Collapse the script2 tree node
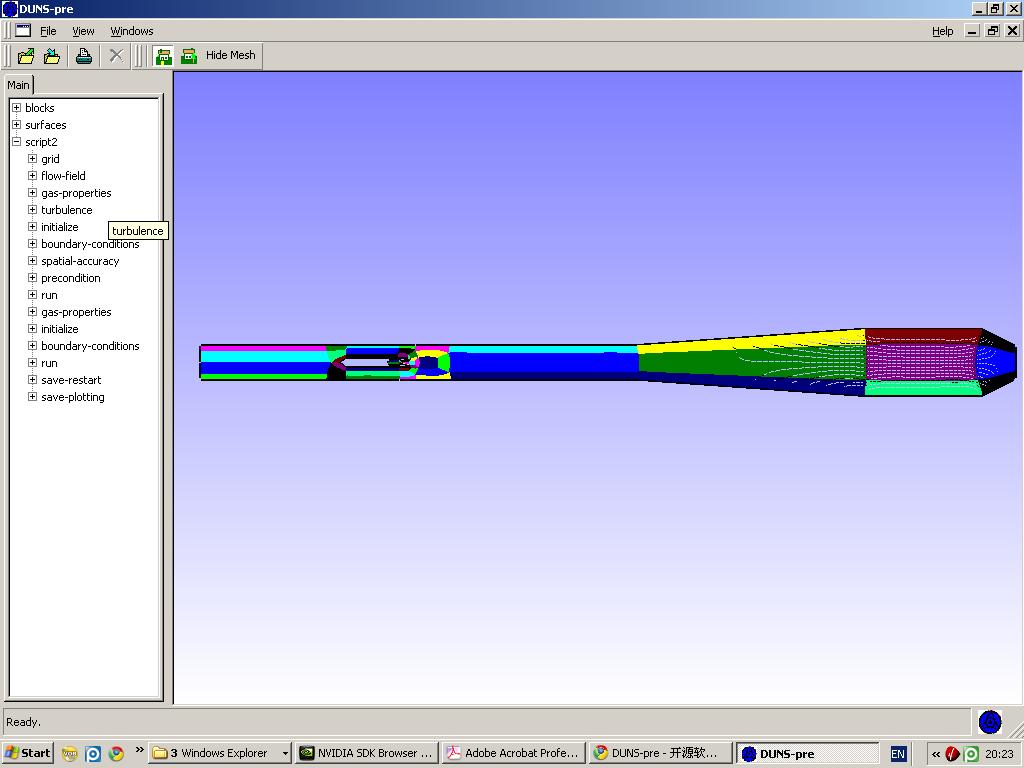 coord(16,142)
